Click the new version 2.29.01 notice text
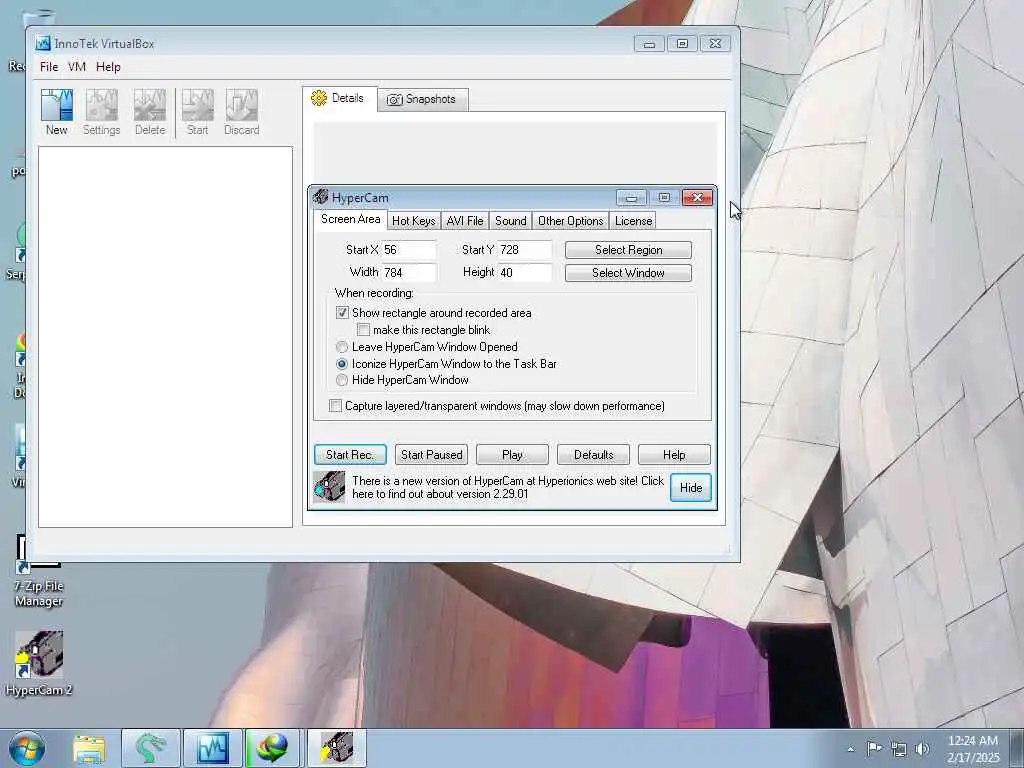Image resolution: width=1024 pixels, height=768 pixels. click(x=507, y=487)
